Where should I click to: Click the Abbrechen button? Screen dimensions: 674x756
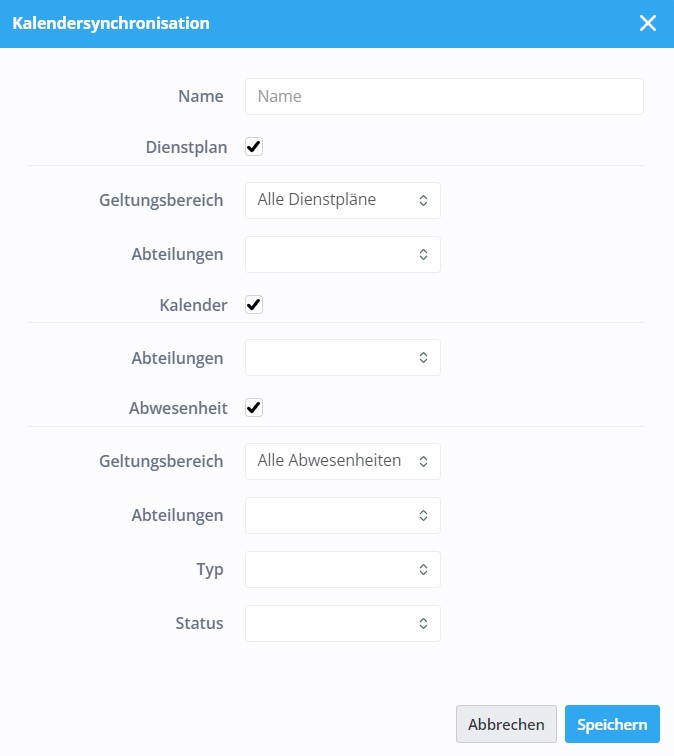pyautogui.click(x=506, y=724)
